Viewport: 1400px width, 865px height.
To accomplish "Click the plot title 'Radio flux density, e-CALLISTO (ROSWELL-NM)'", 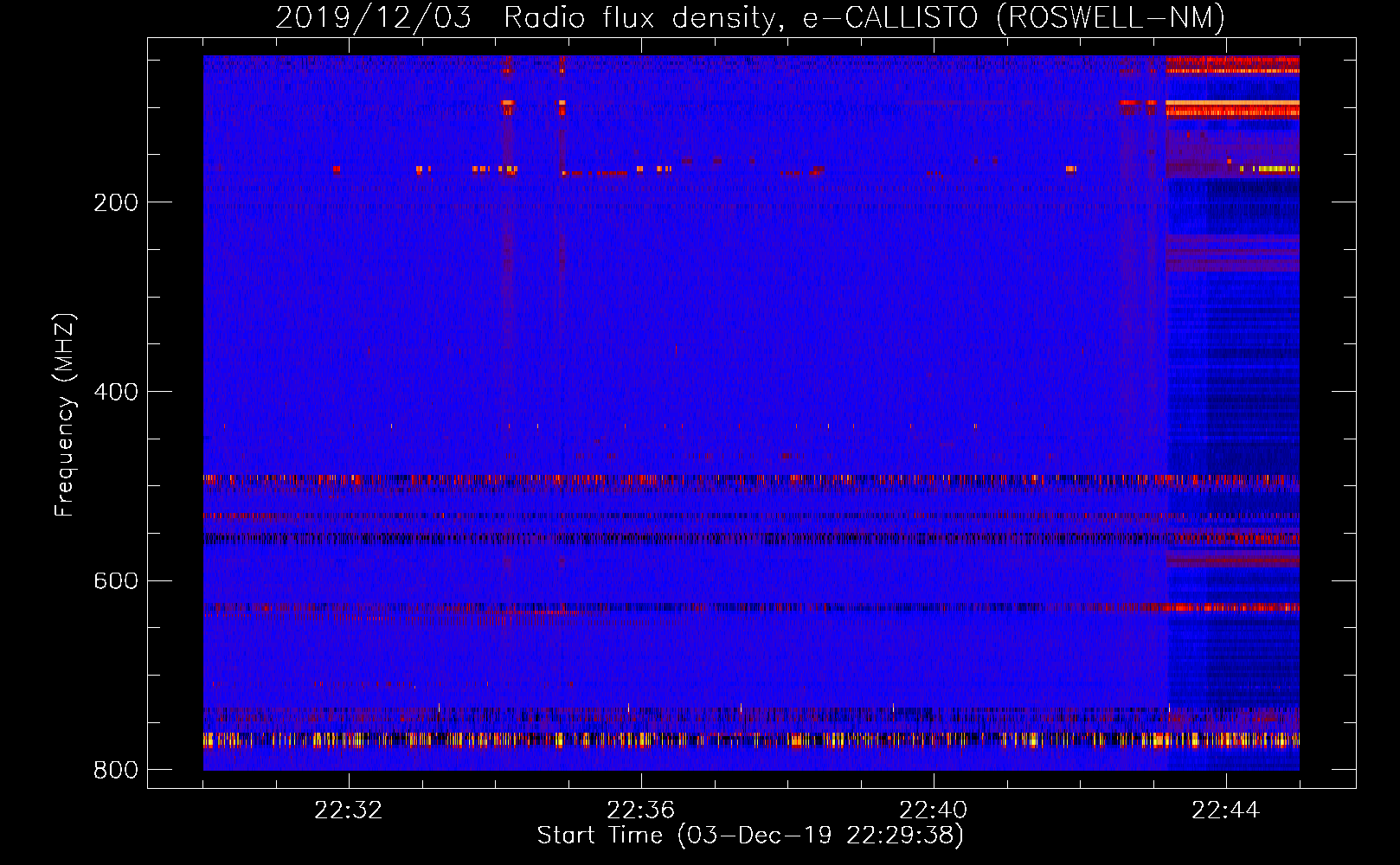I will pyautogui.click(x=864, y=17).
